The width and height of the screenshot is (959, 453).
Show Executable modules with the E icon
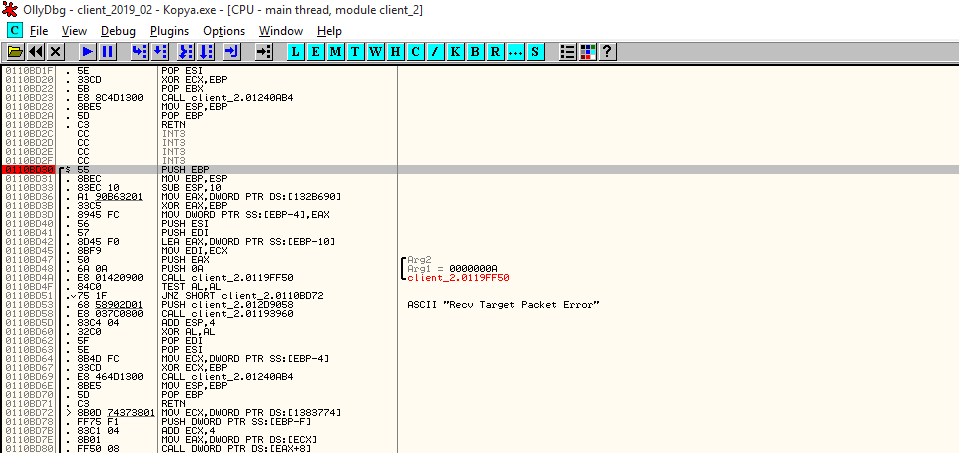pyautogui.click(x=315, y=52)
